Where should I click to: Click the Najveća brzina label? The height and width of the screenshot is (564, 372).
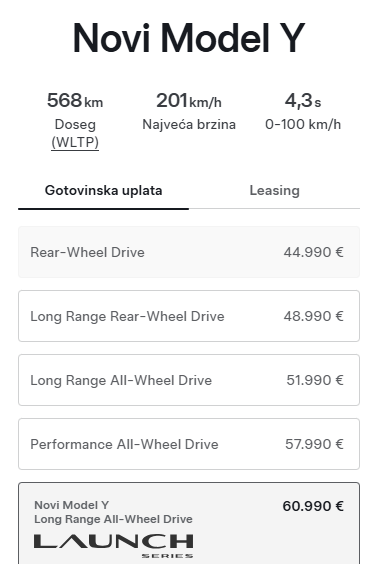point(189,124)
